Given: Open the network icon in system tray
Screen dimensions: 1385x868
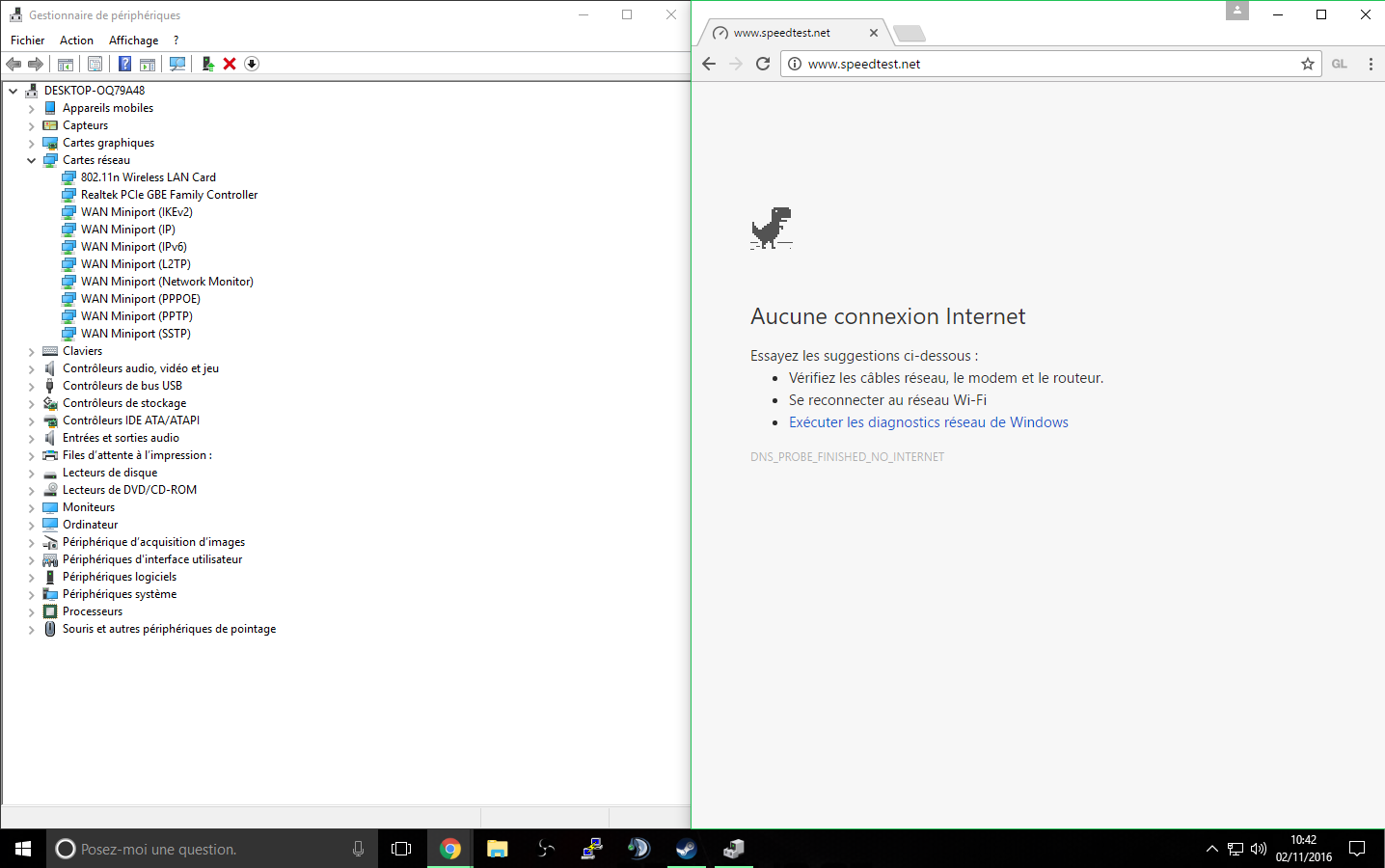Looking at the screenshot, I should coord(1236,849).
